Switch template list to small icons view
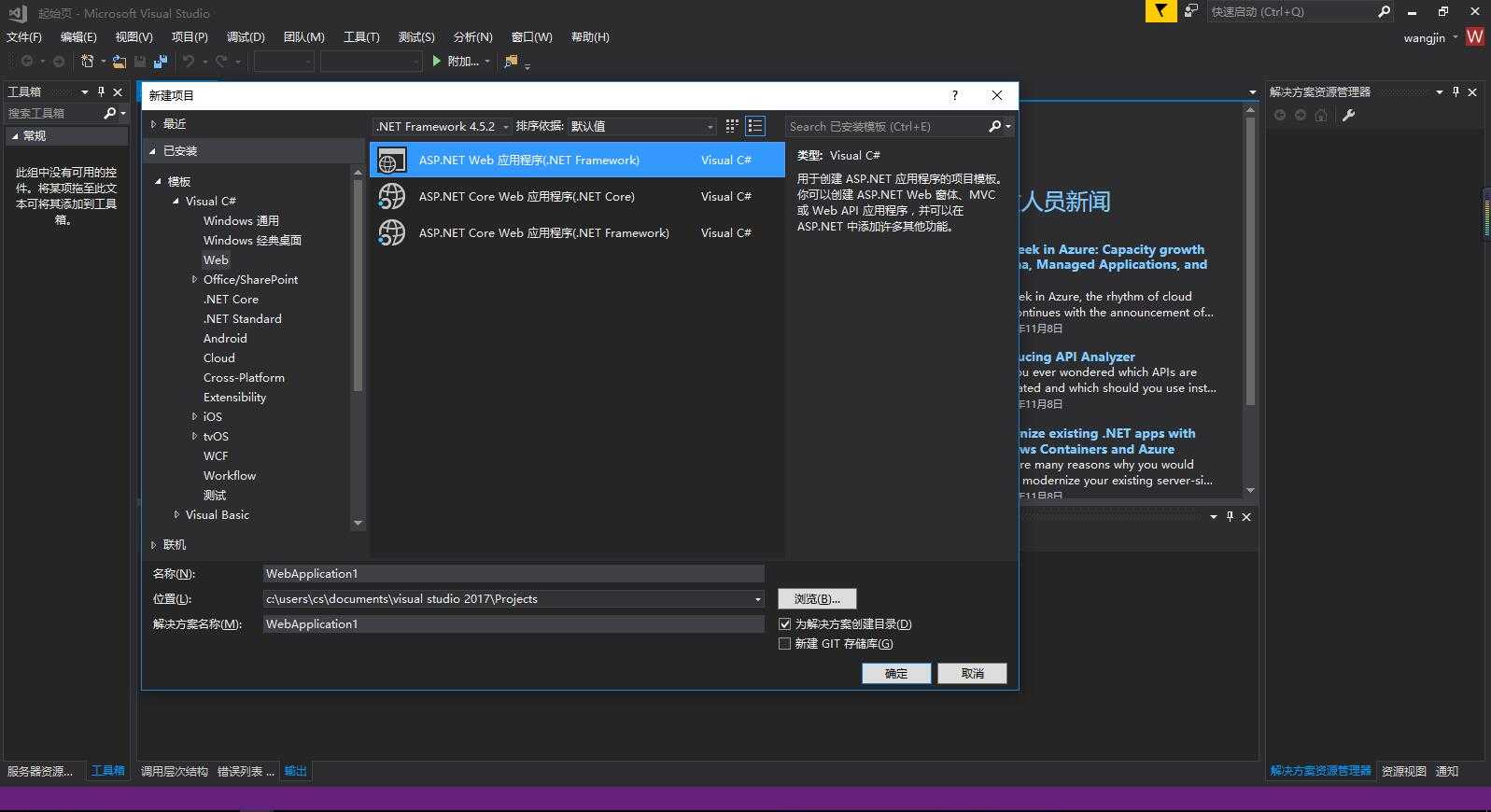 (x=732, y=126)
